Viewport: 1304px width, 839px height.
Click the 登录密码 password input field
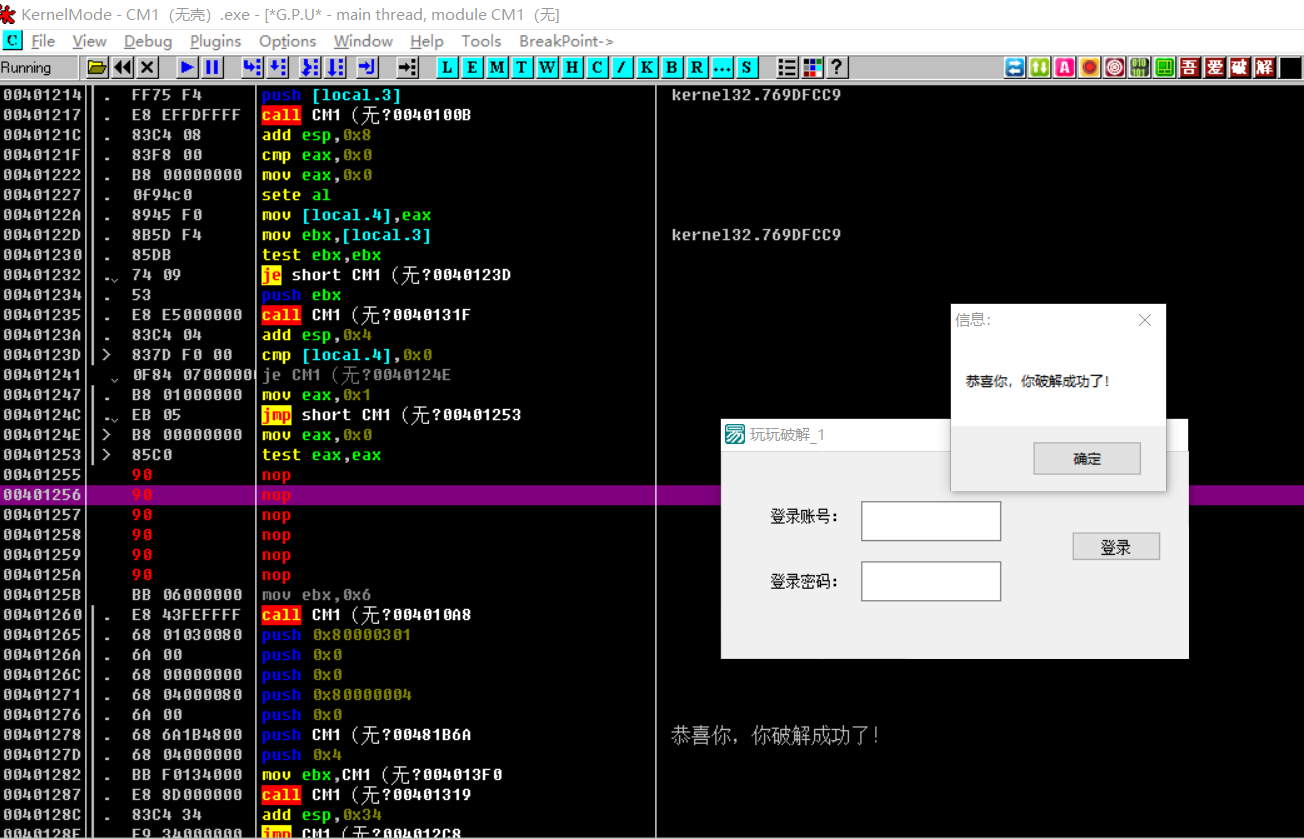pos(930,581)
